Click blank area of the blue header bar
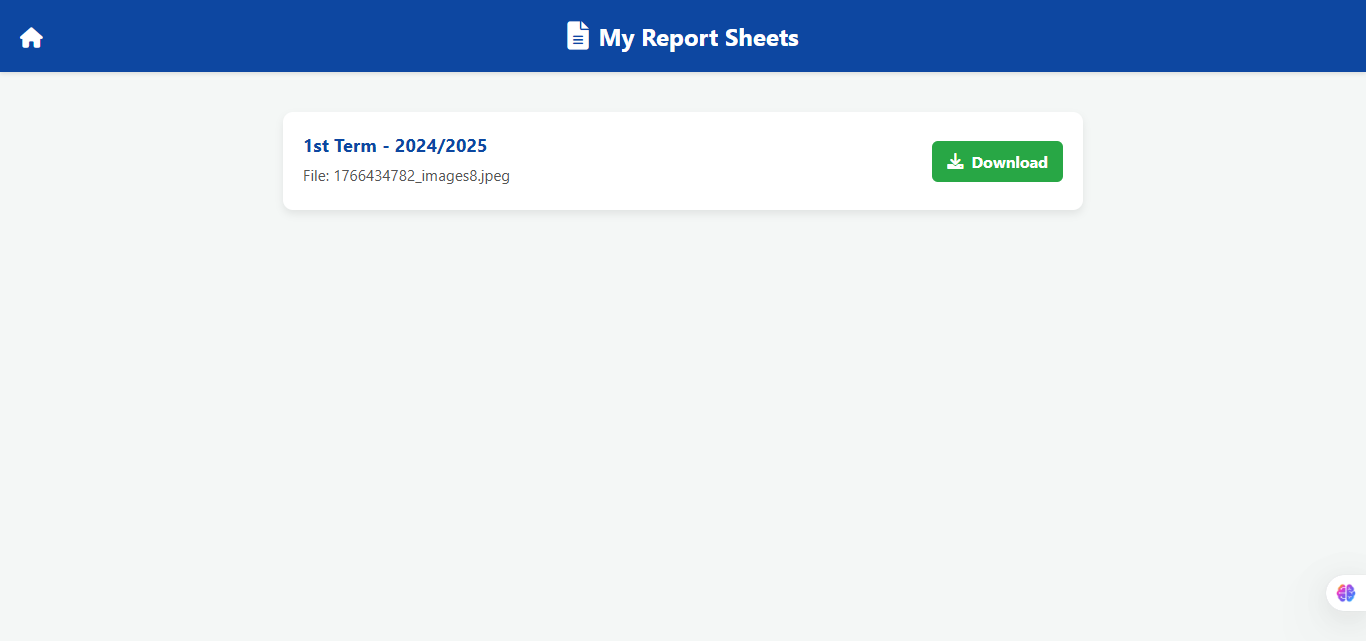Screen dimensions: 1366x641 [1100, 36]
